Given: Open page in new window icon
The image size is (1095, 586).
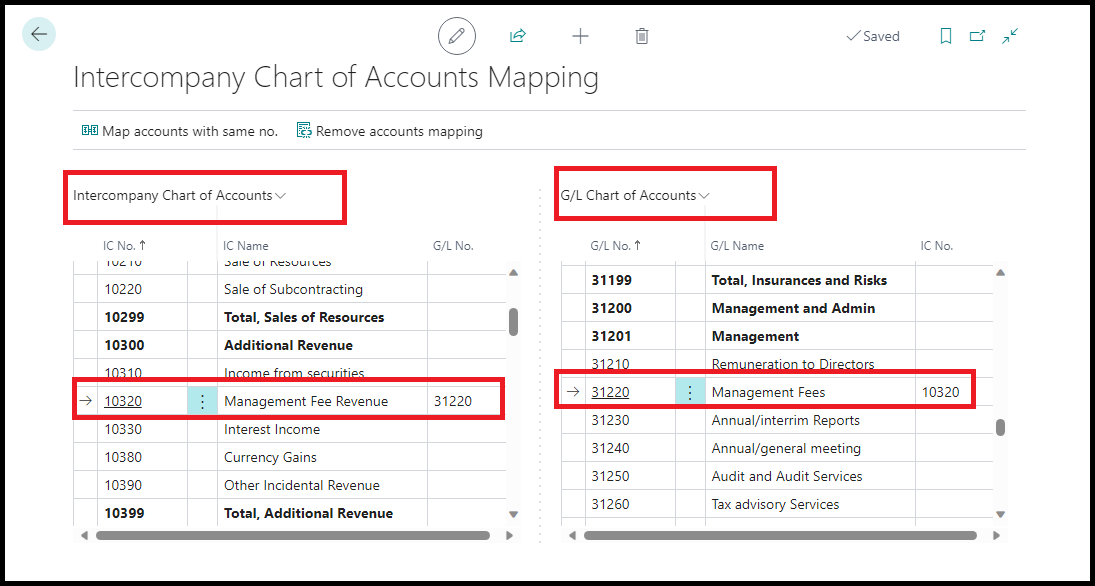Looking at the screenshot, I should 977,36.
